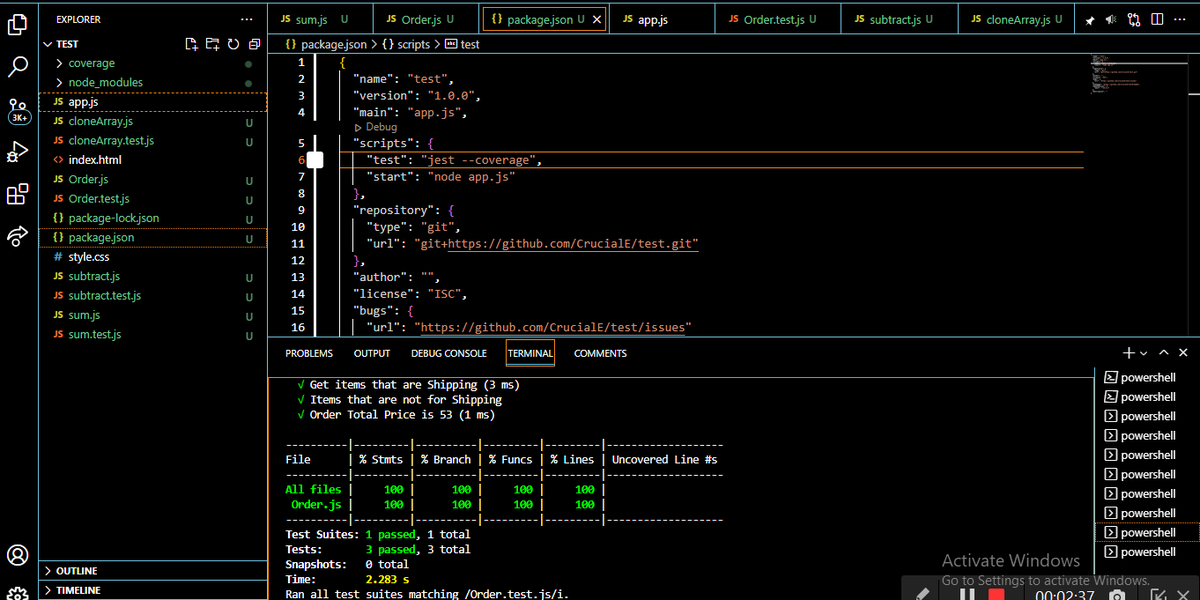Click the open changes compare icon
Screen dimensions: 1200x600
pos(1133,19)
